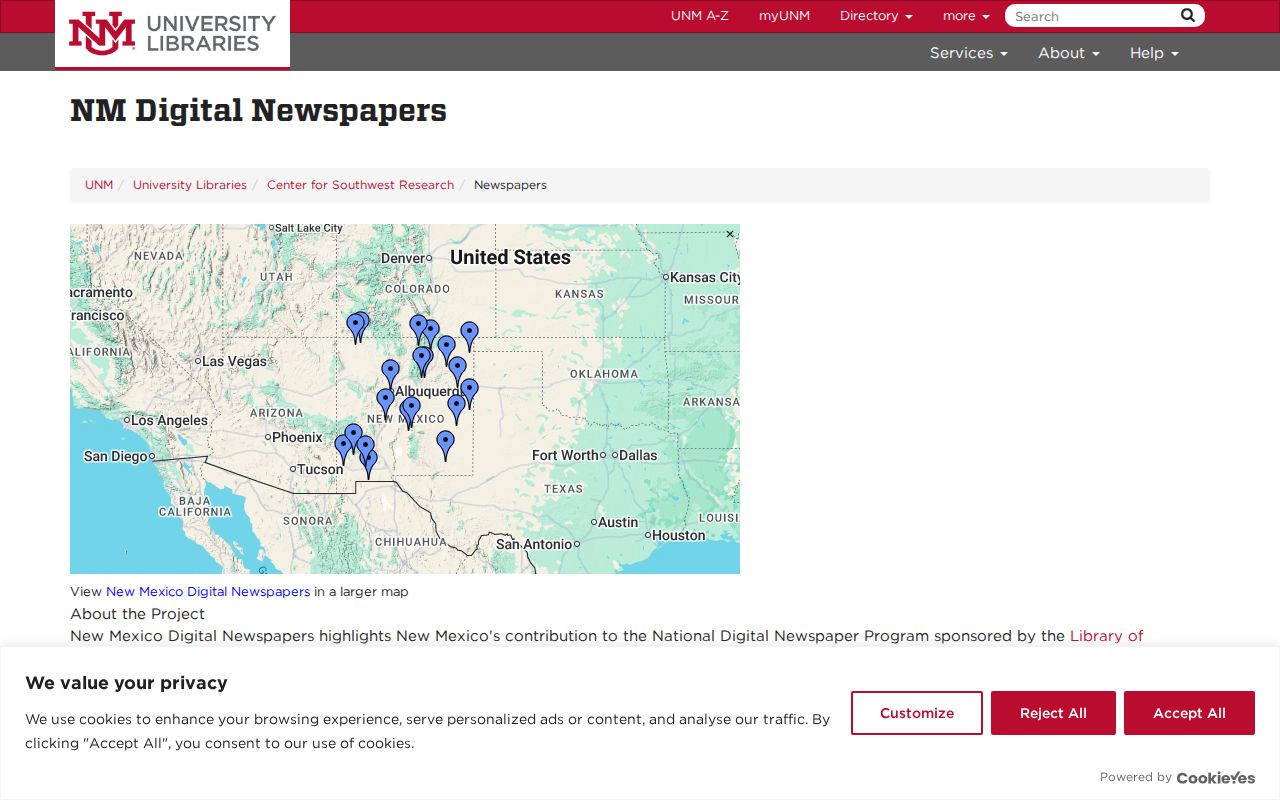Click the About the Project text
This screenshot has width=1280, height=800.
pos(137,614)
